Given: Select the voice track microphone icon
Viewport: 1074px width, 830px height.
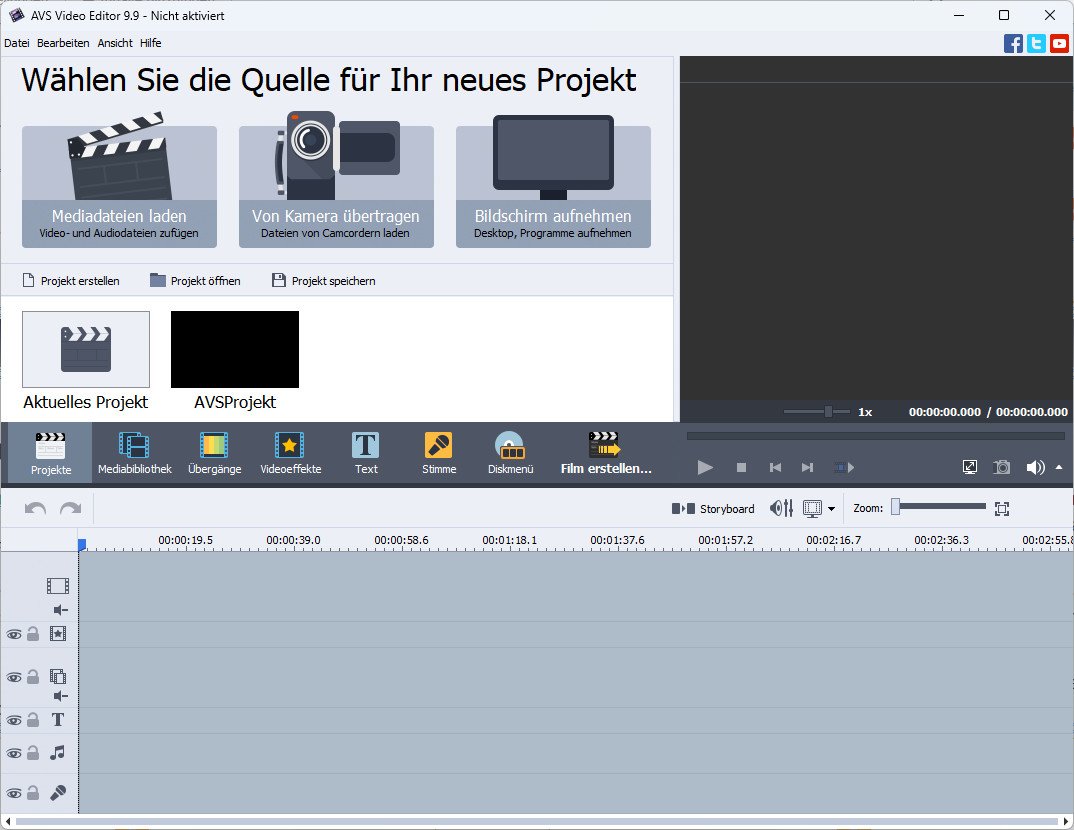Looking at the screenshot, I should (58, 793).
